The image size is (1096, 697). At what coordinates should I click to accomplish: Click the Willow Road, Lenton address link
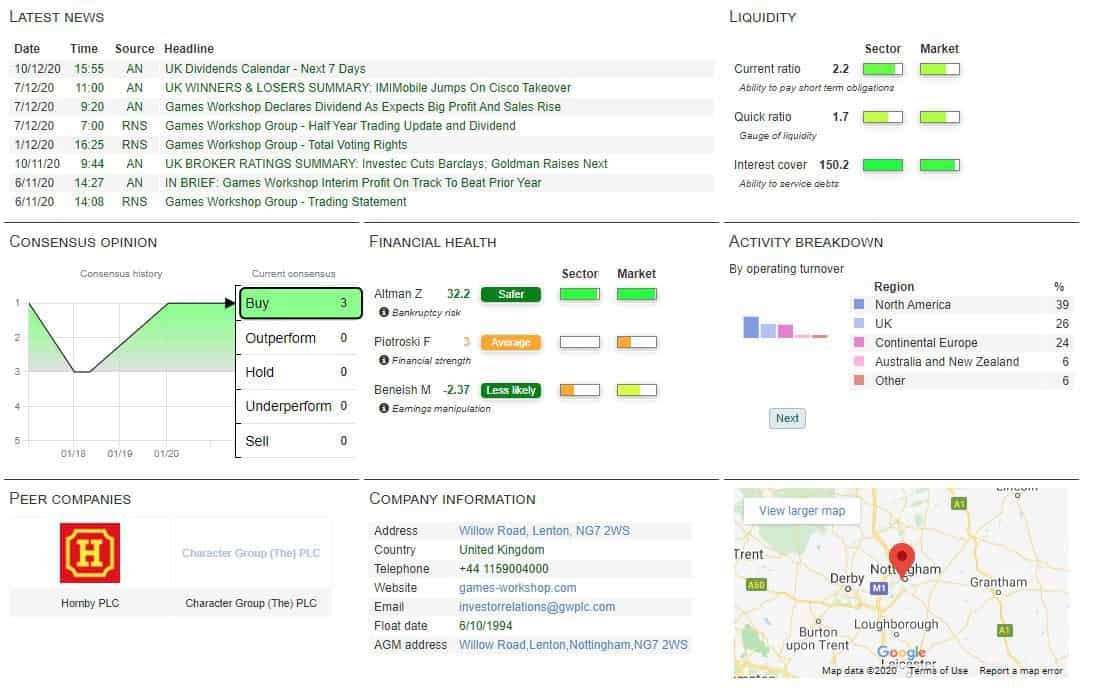(545, 531)
